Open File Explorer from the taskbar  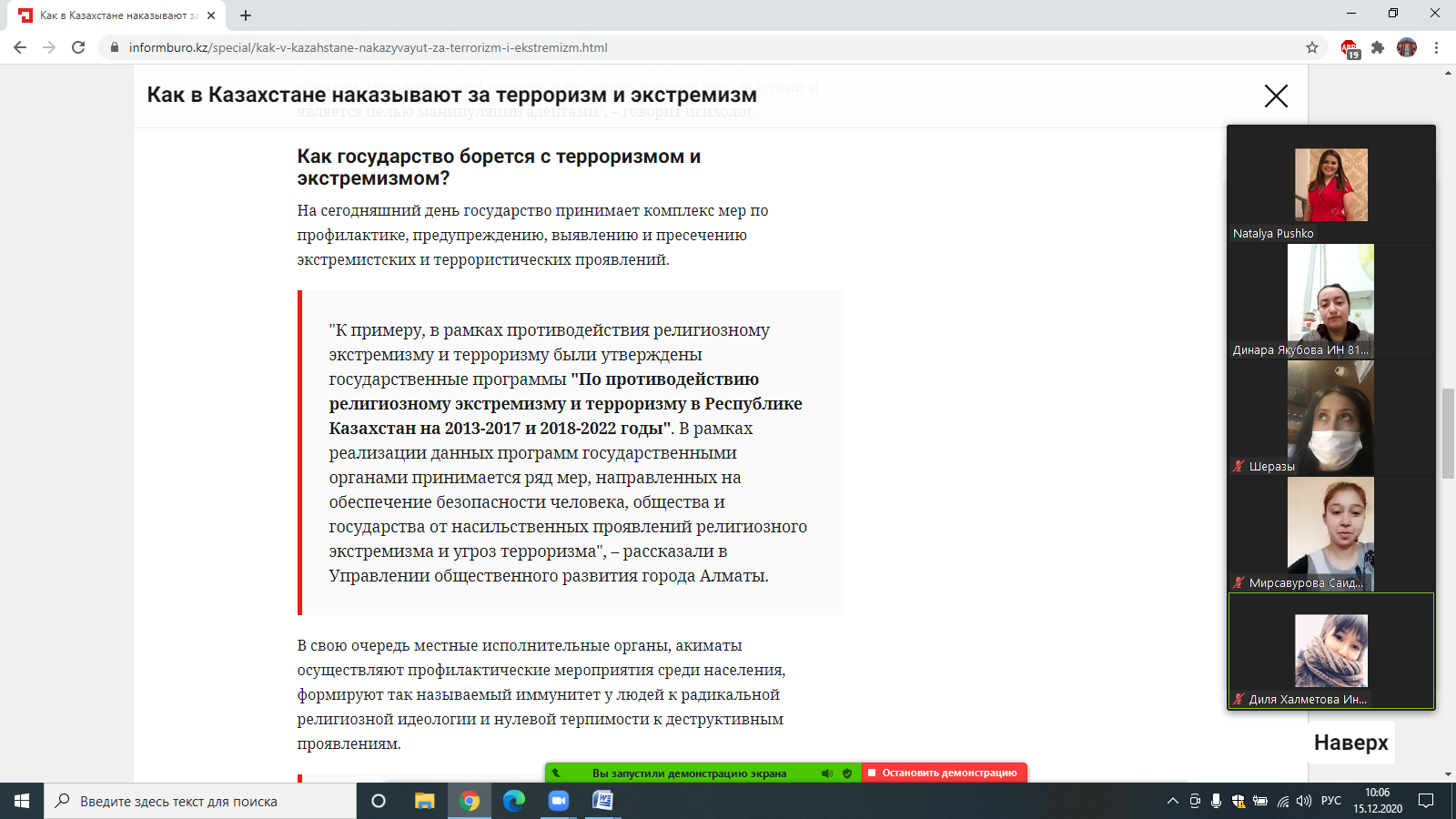pyautogui.click(x=425, y=801)
